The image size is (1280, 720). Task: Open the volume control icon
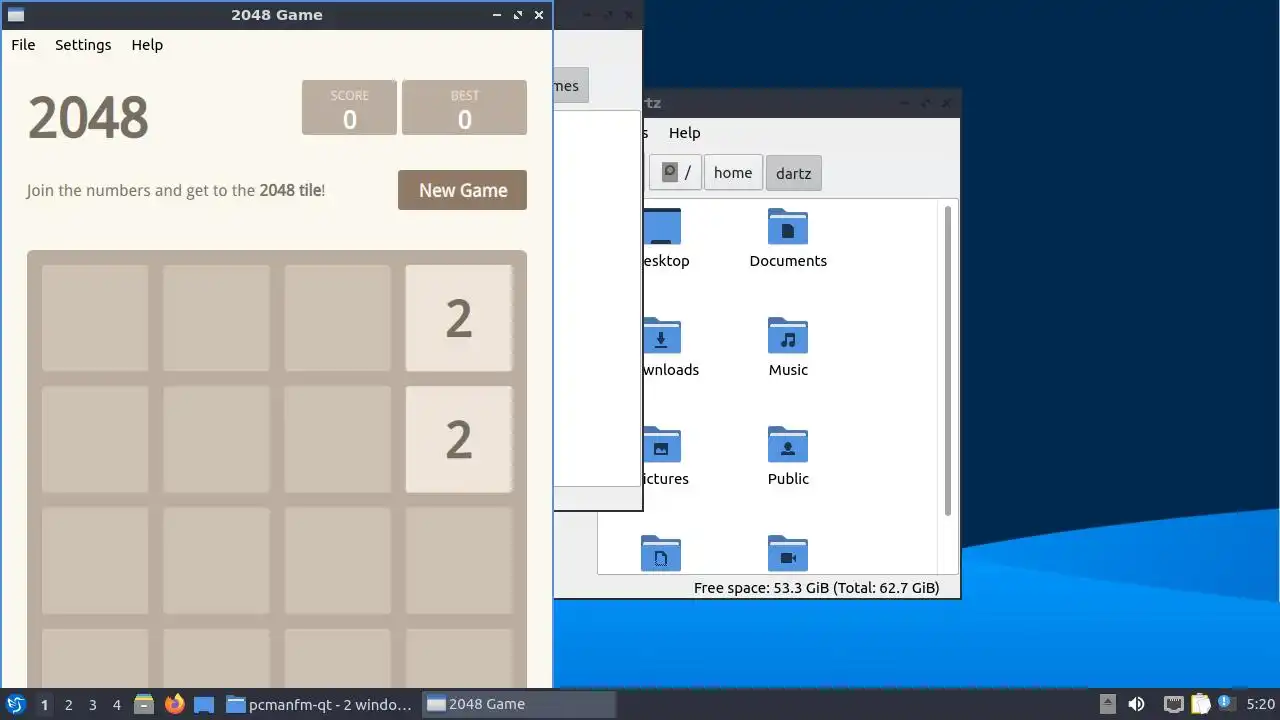coord(1136,704)
